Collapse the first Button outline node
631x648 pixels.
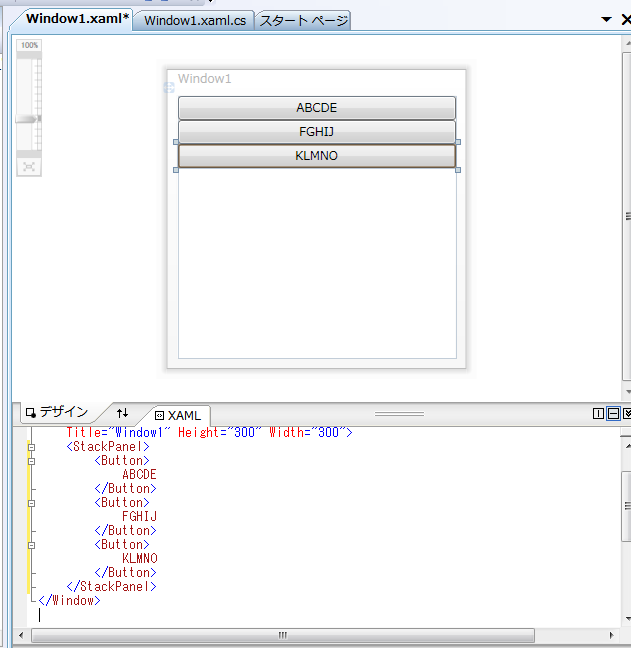coord(31,461)
